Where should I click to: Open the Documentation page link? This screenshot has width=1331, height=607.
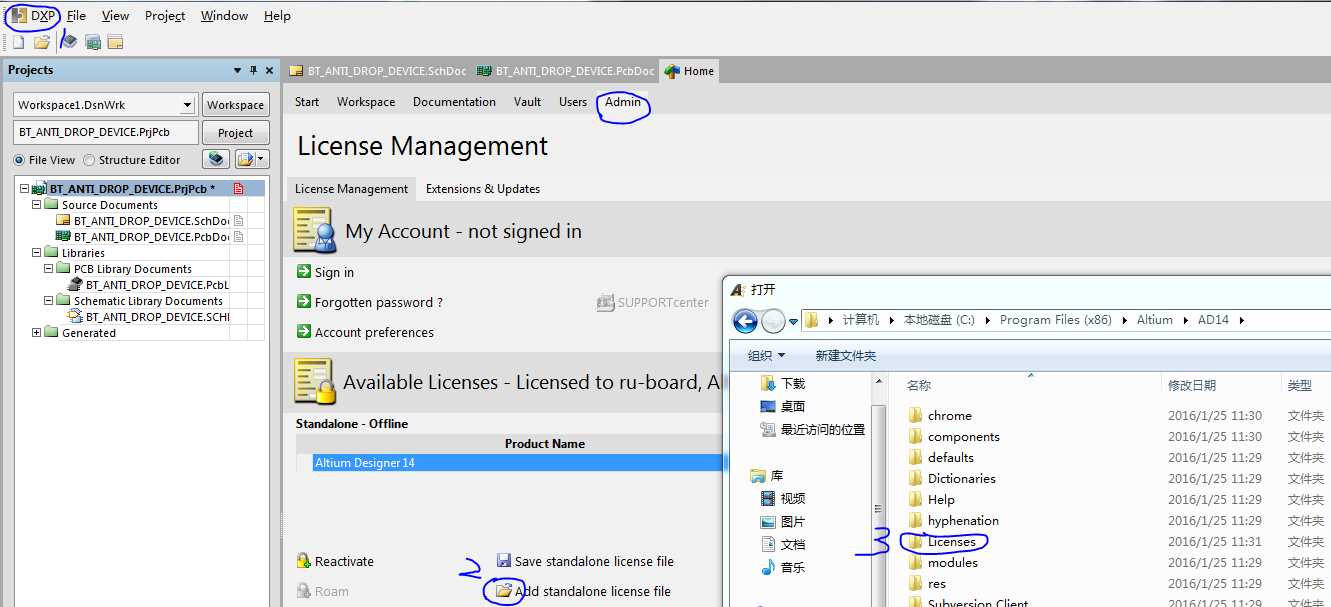[x=454, y=102]
